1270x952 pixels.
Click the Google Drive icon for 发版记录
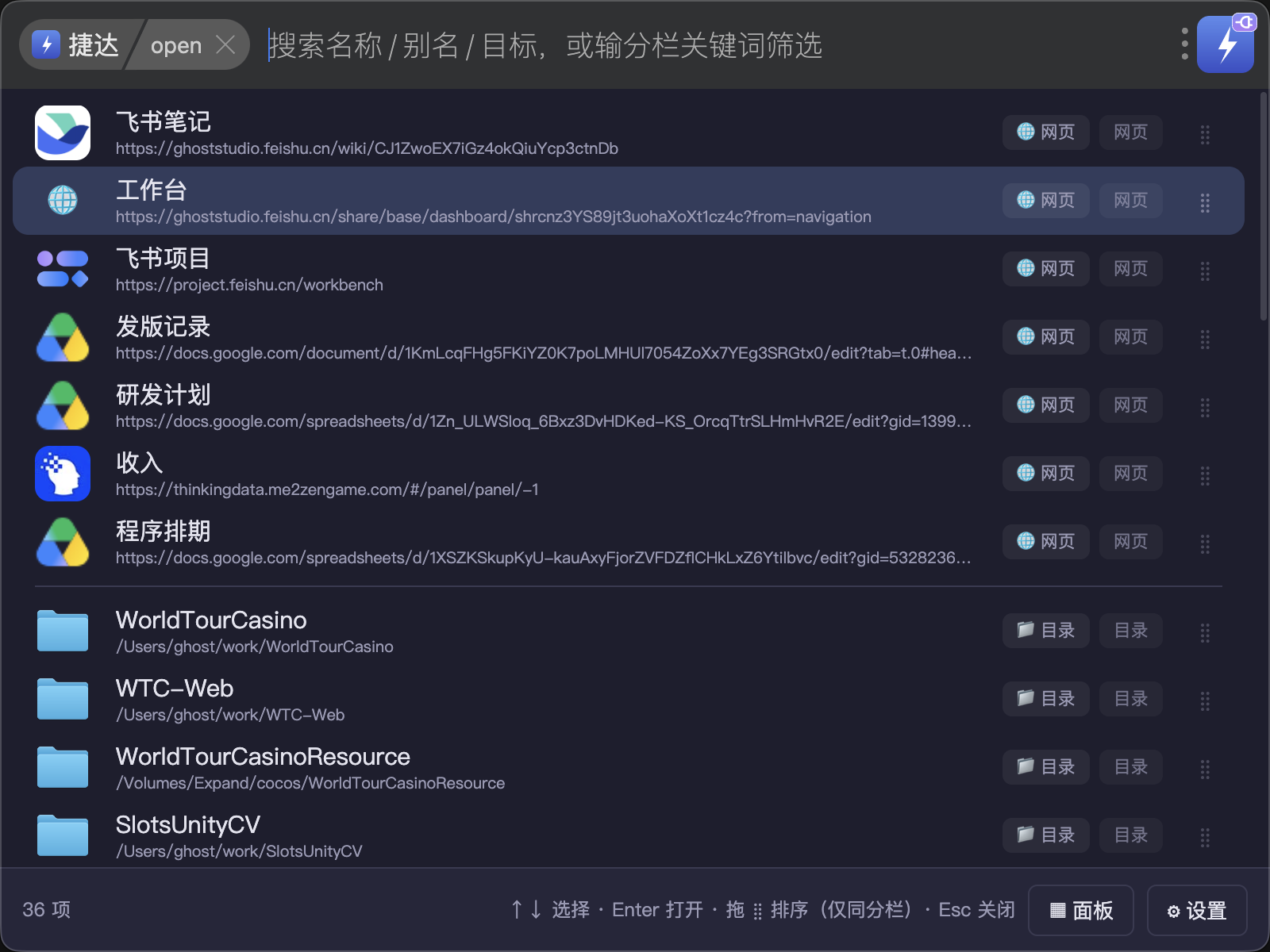[x=63, y=337]
